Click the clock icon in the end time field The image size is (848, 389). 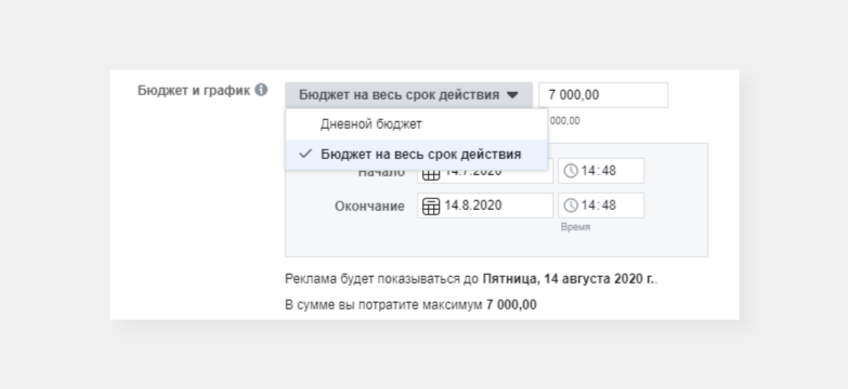[x=571, y=206]
